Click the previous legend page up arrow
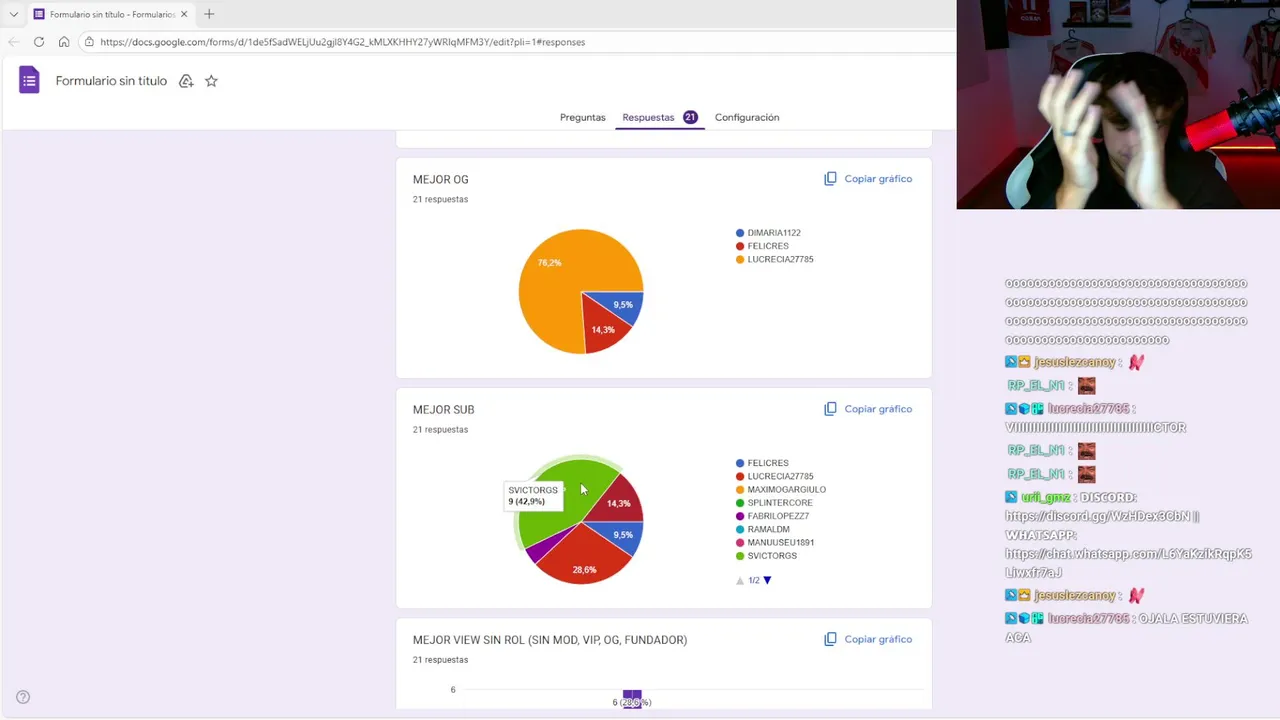Image resolution: width=1280 pixels, height=720 pixels. click(740, 580)
